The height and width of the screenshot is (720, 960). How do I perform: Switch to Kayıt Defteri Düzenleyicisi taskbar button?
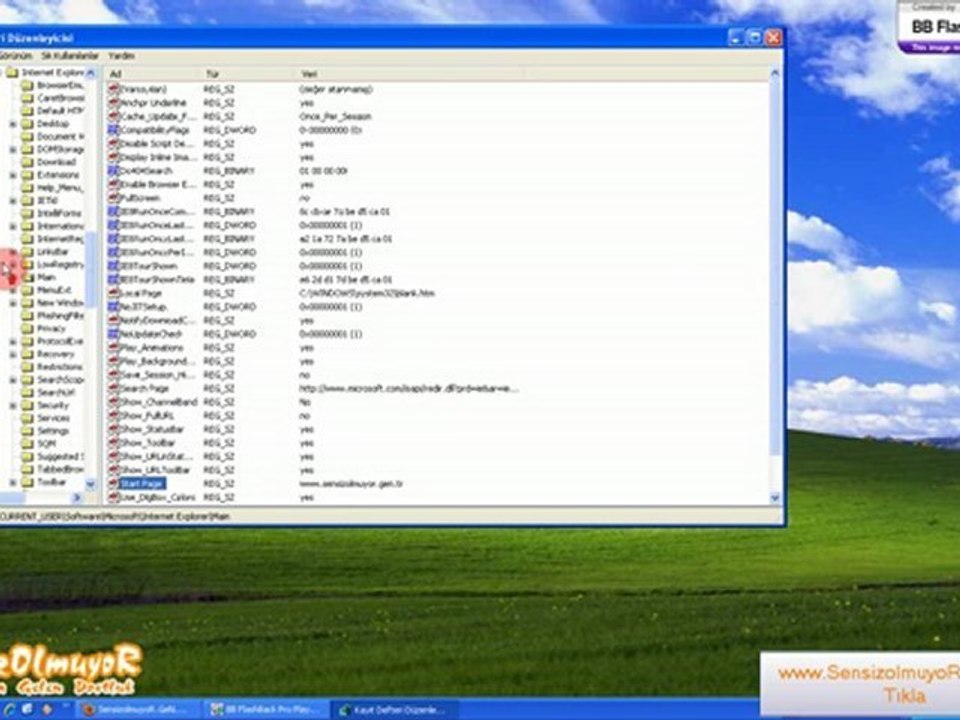tap(394, 710)
